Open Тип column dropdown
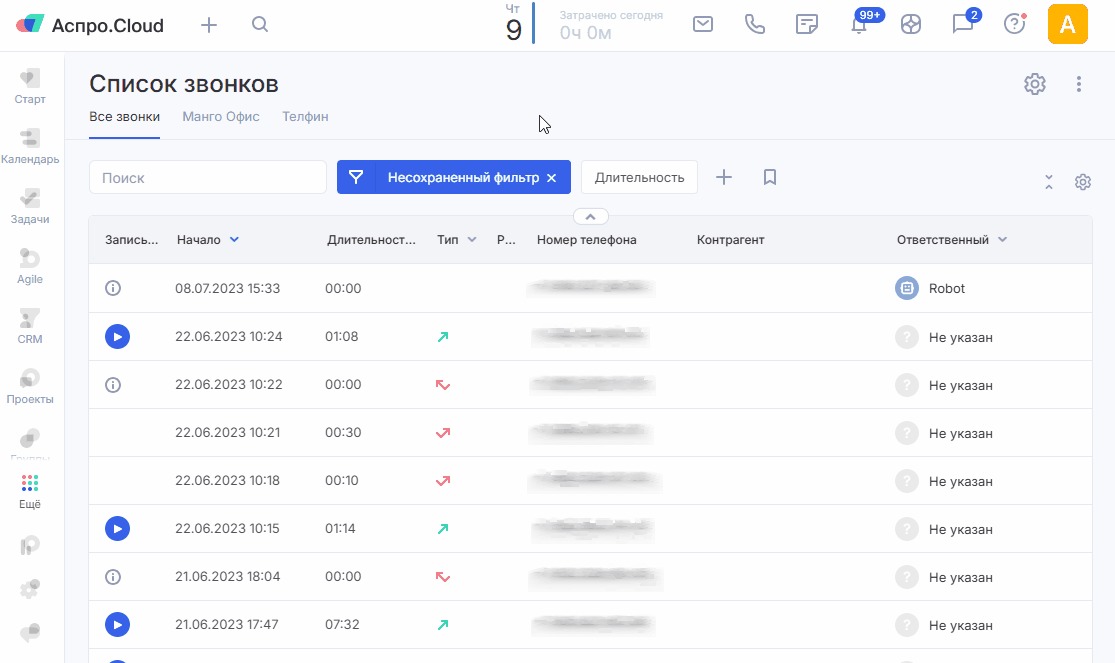The image size is (1115, 663). (471, 240)
